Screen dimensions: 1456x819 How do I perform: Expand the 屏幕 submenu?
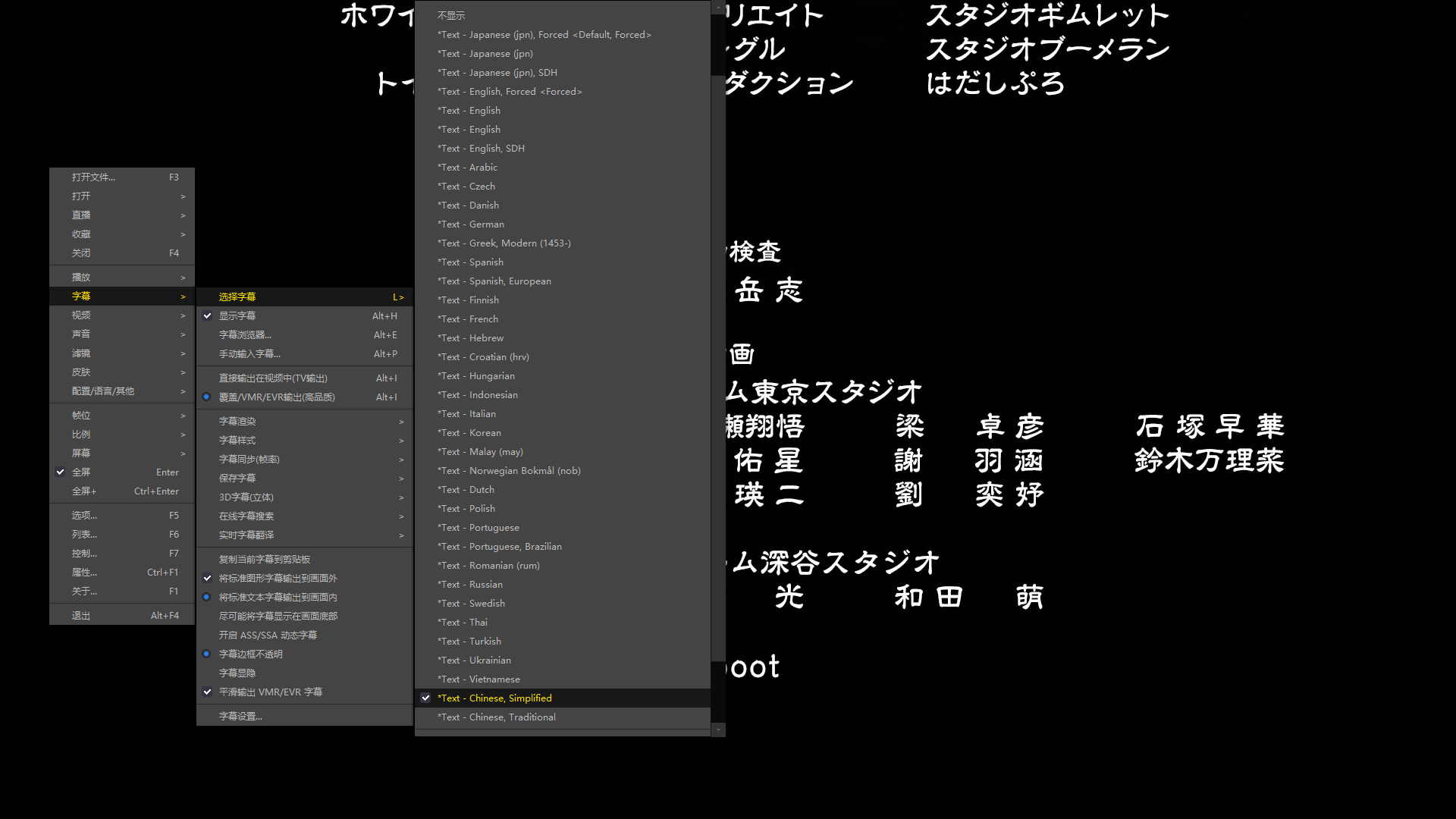coord(122,453)
